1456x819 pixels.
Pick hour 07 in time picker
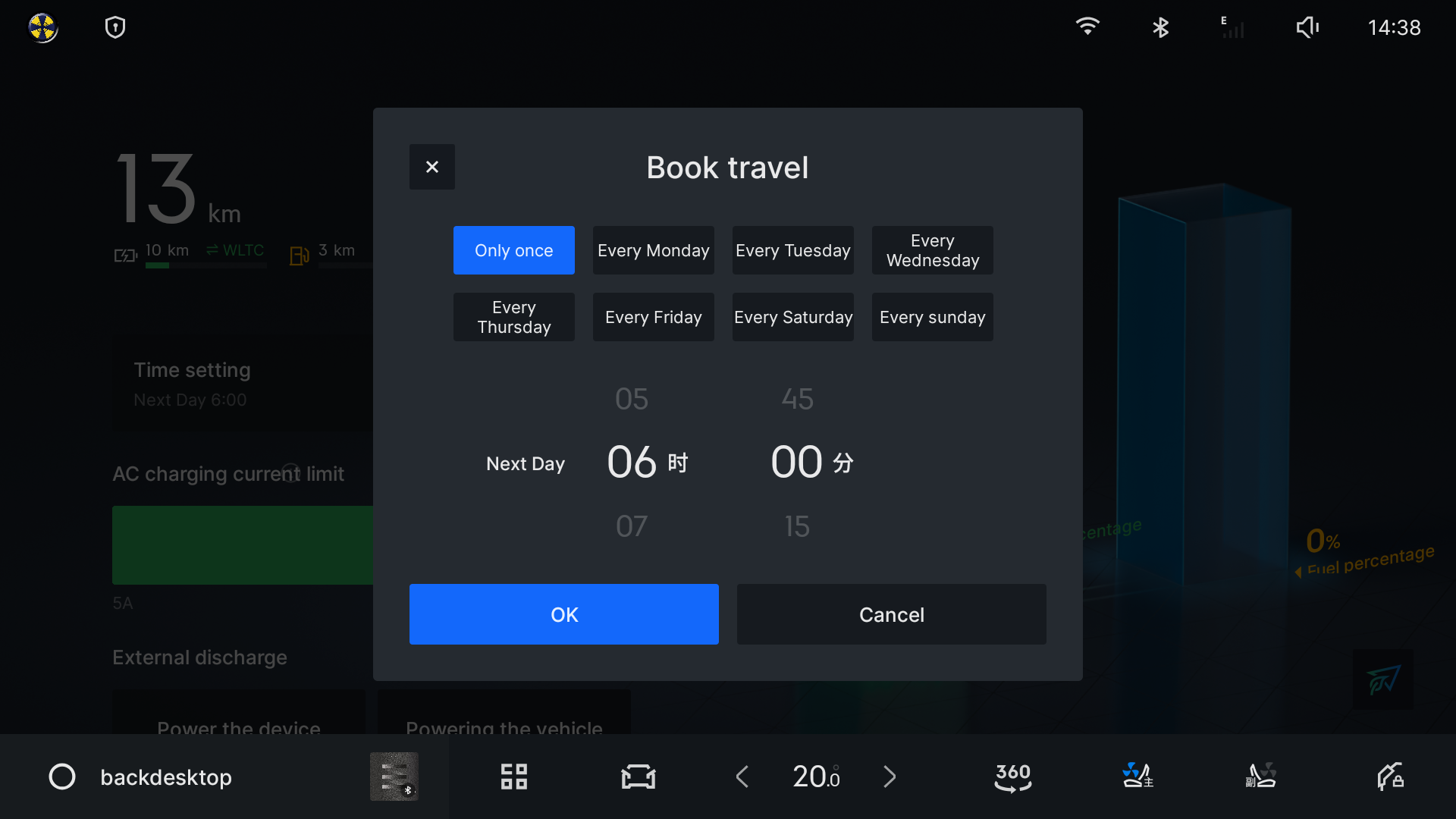coord(632,526)
